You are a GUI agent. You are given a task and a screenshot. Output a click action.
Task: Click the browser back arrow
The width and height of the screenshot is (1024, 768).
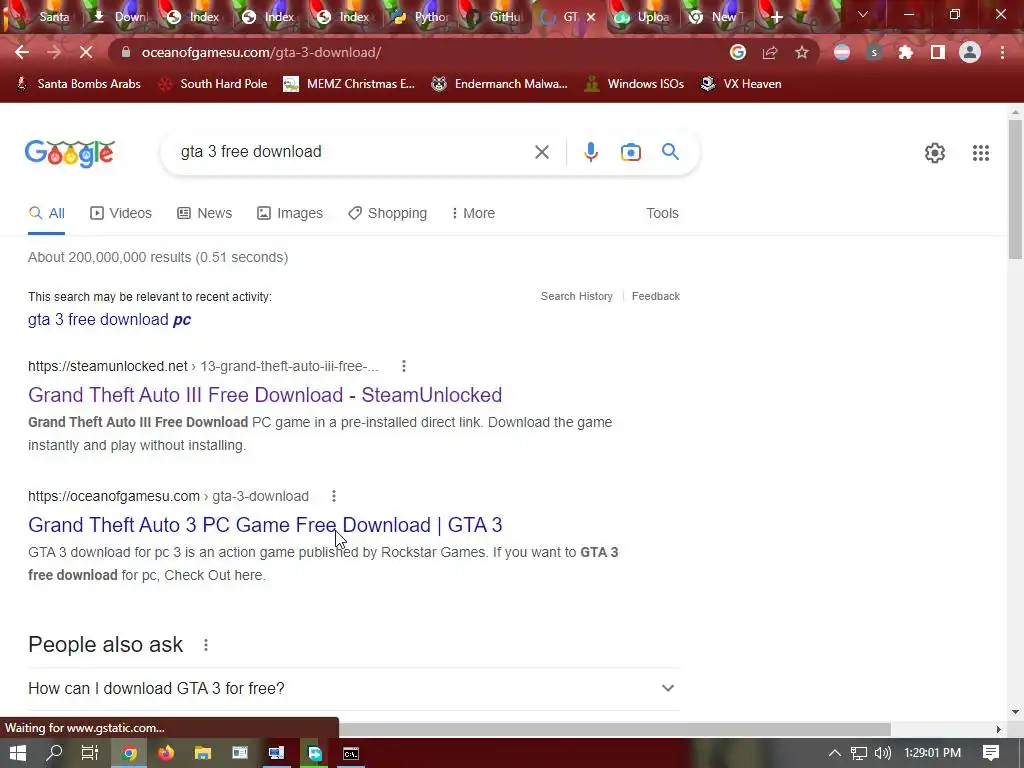22,52
